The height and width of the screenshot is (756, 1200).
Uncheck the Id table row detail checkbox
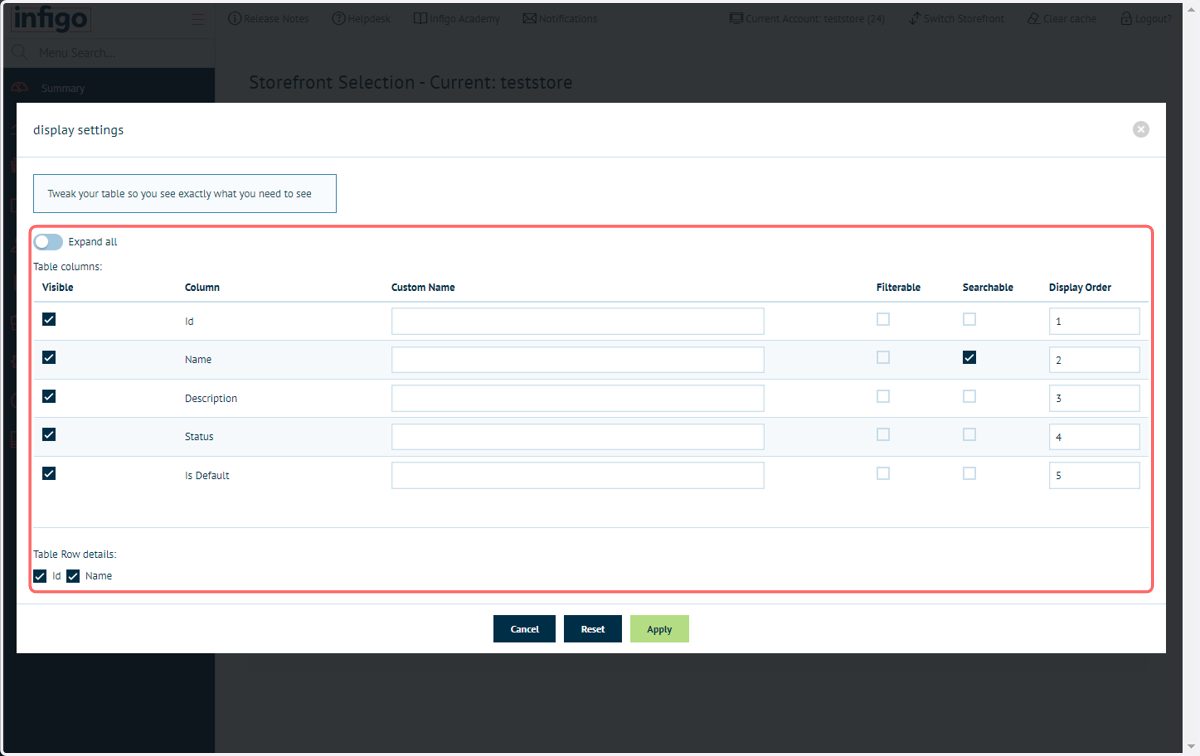click(40, 576)
